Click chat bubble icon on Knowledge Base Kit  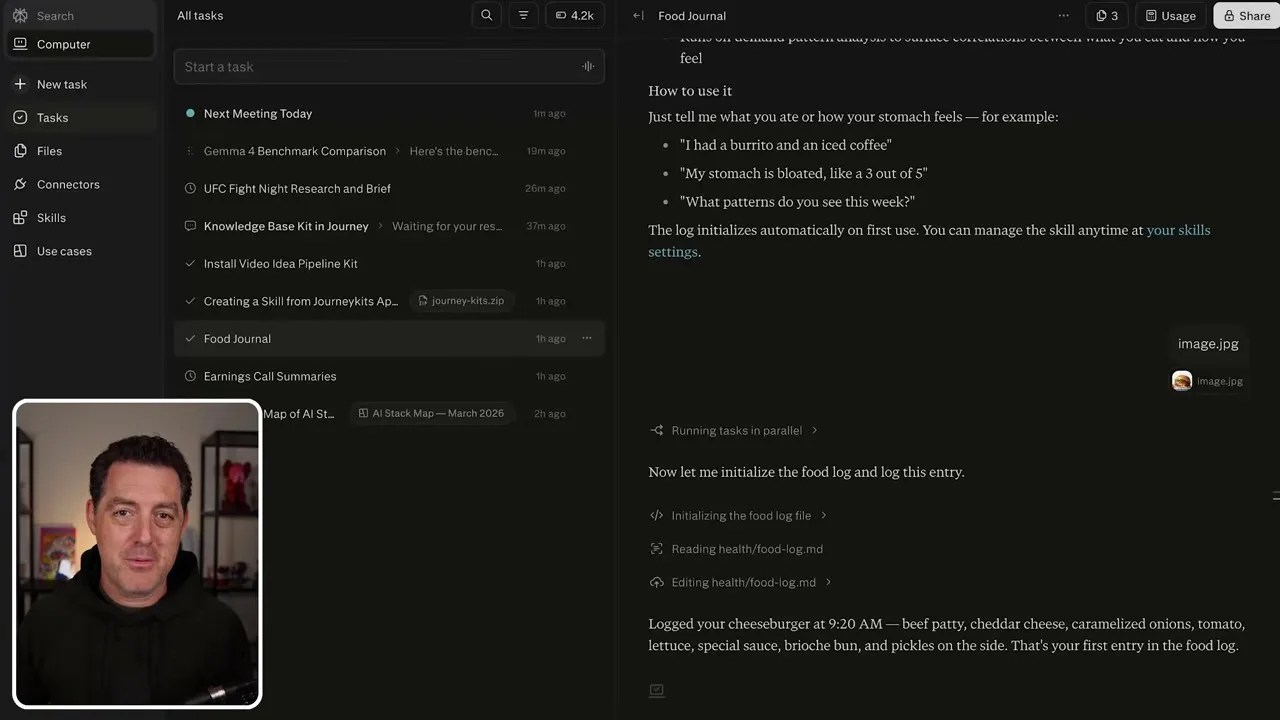pos(190,226)
